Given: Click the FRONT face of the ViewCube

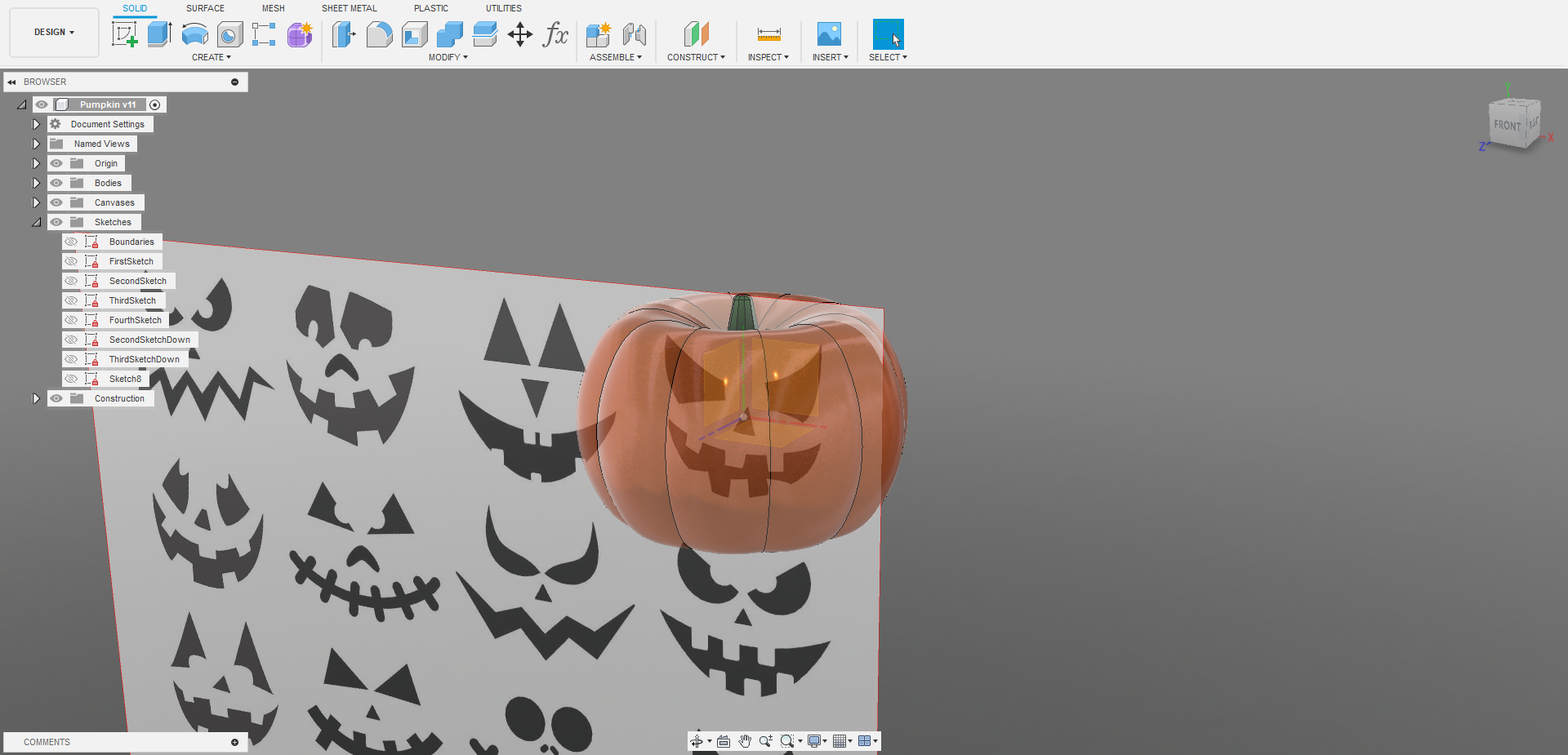Looking at the screenshot, I should tap(1507, 126).
